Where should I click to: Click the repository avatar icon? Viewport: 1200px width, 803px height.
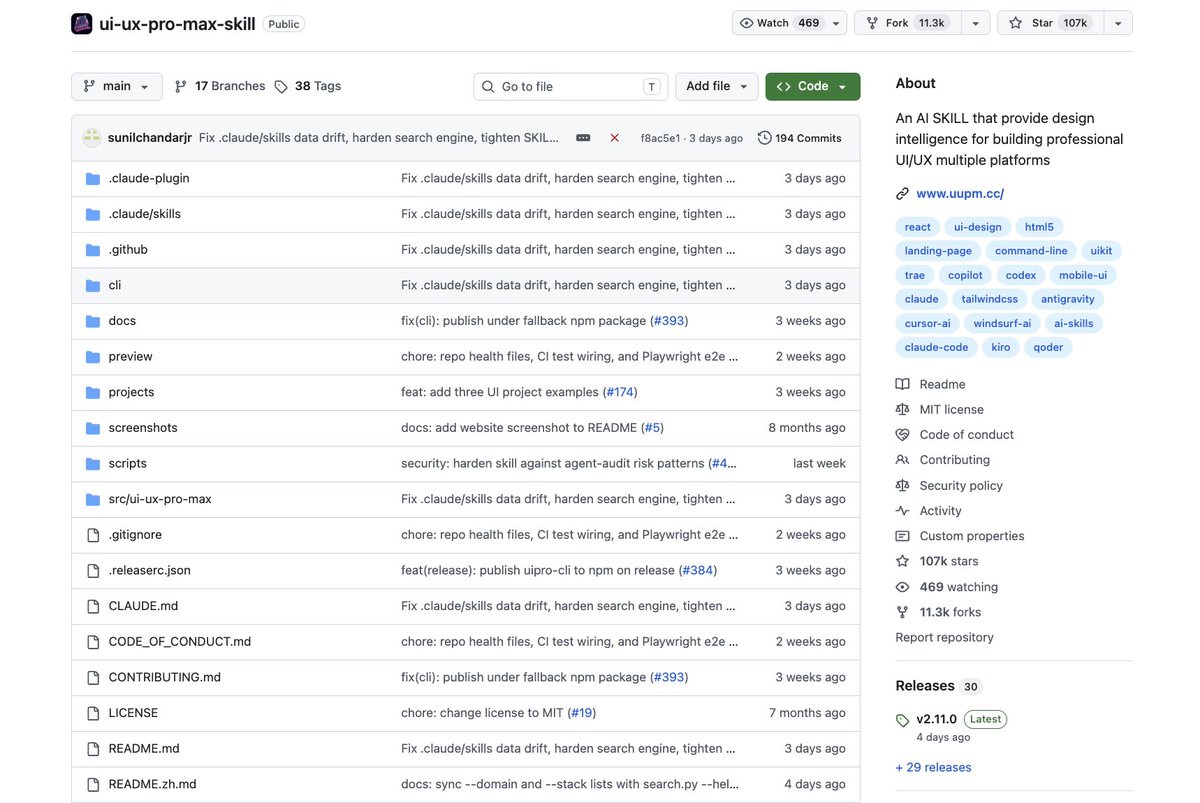click(x=82, y=23)
